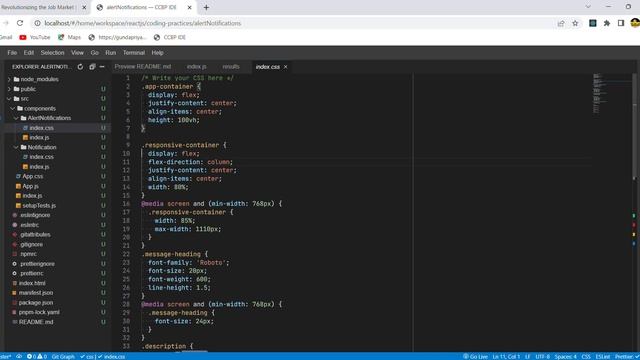
Task: Click the address bar URL
Action: click(x=143, y=23)
